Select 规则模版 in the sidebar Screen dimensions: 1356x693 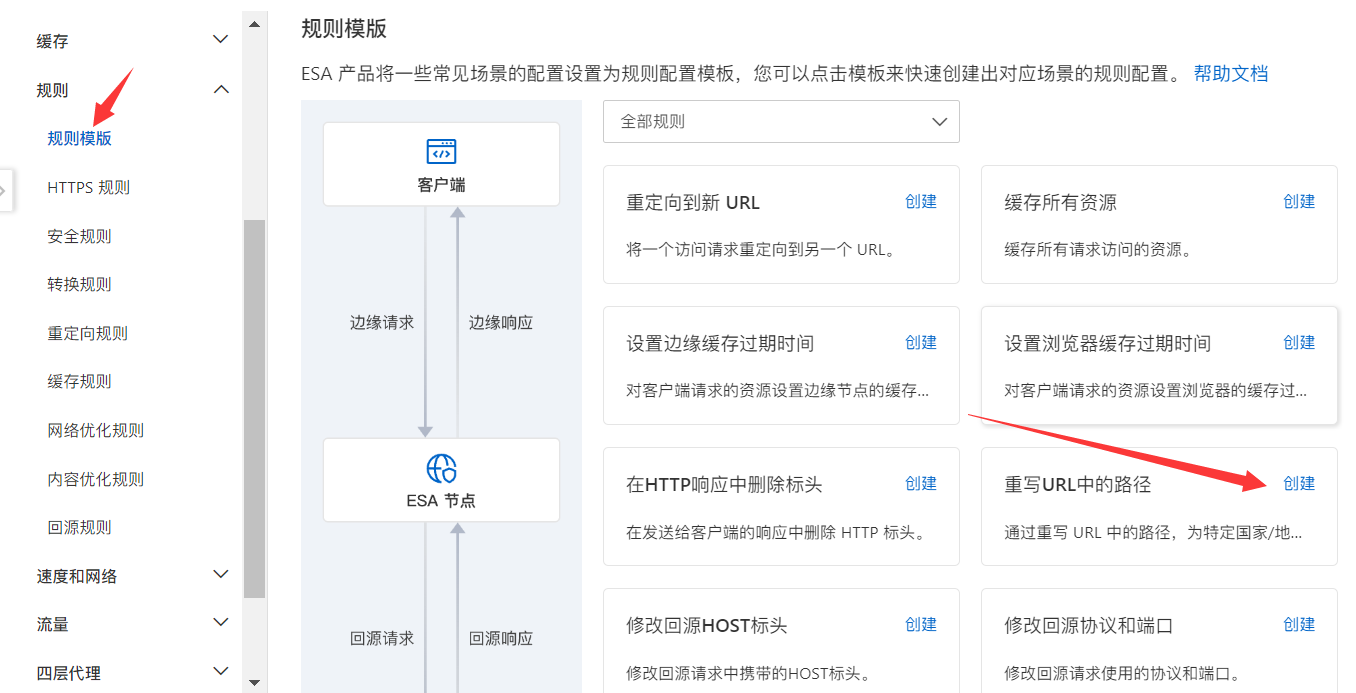pyautogui.click(x=80, y=139)
